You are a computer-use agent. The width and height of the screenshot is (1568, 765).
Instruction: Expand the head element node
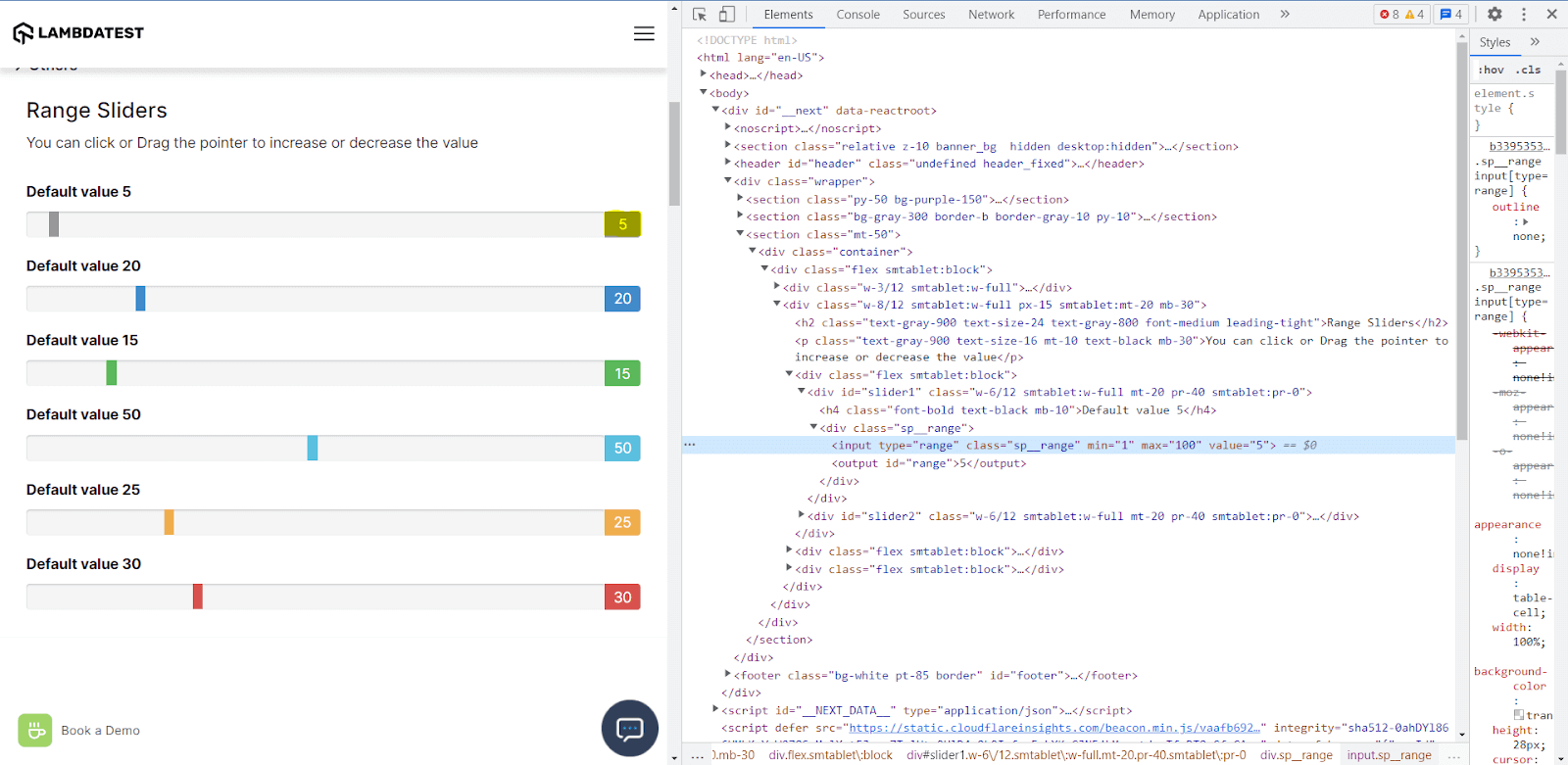[x=704, y=74]
